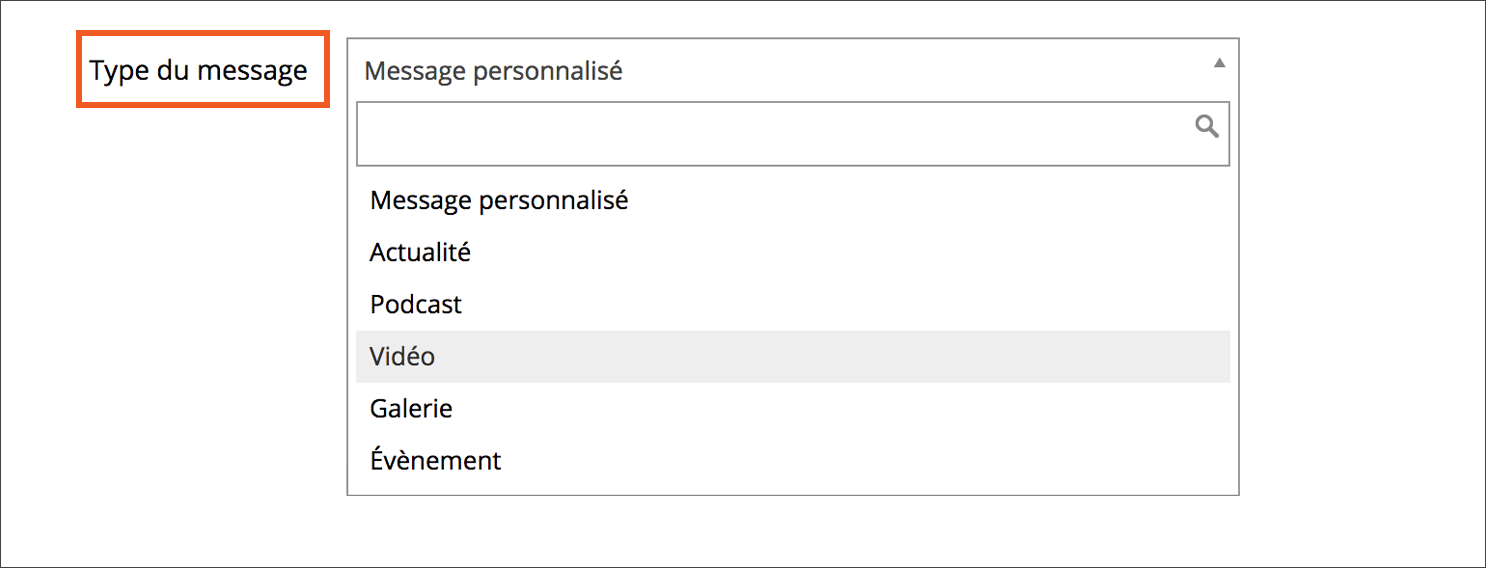This screenshot has height=568, width=1486.
Task: Choose Podcast from the type list
Action: click(792, 304)
